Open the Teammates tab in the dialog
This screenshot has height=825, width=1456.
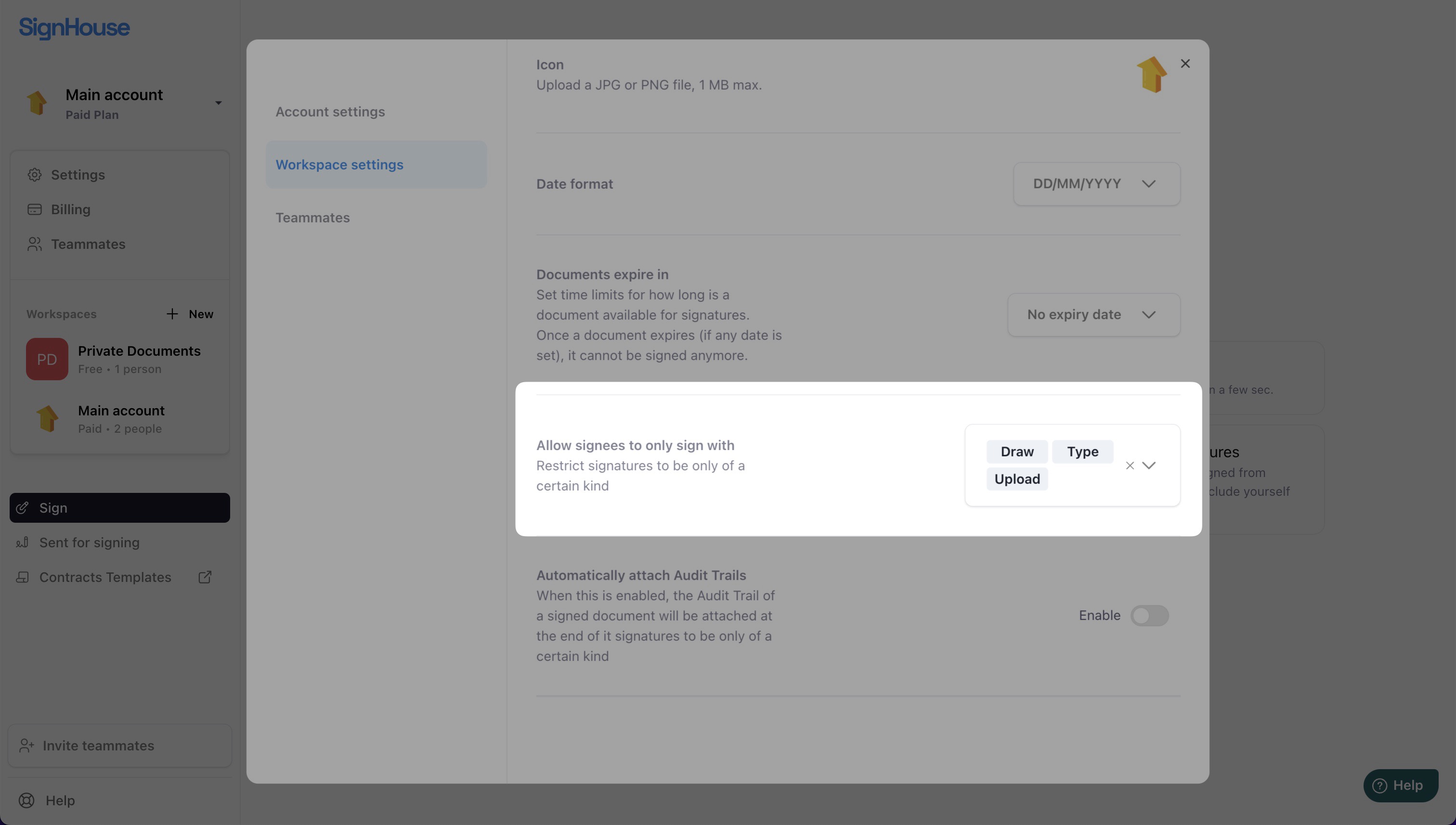(x=312, y=218)
